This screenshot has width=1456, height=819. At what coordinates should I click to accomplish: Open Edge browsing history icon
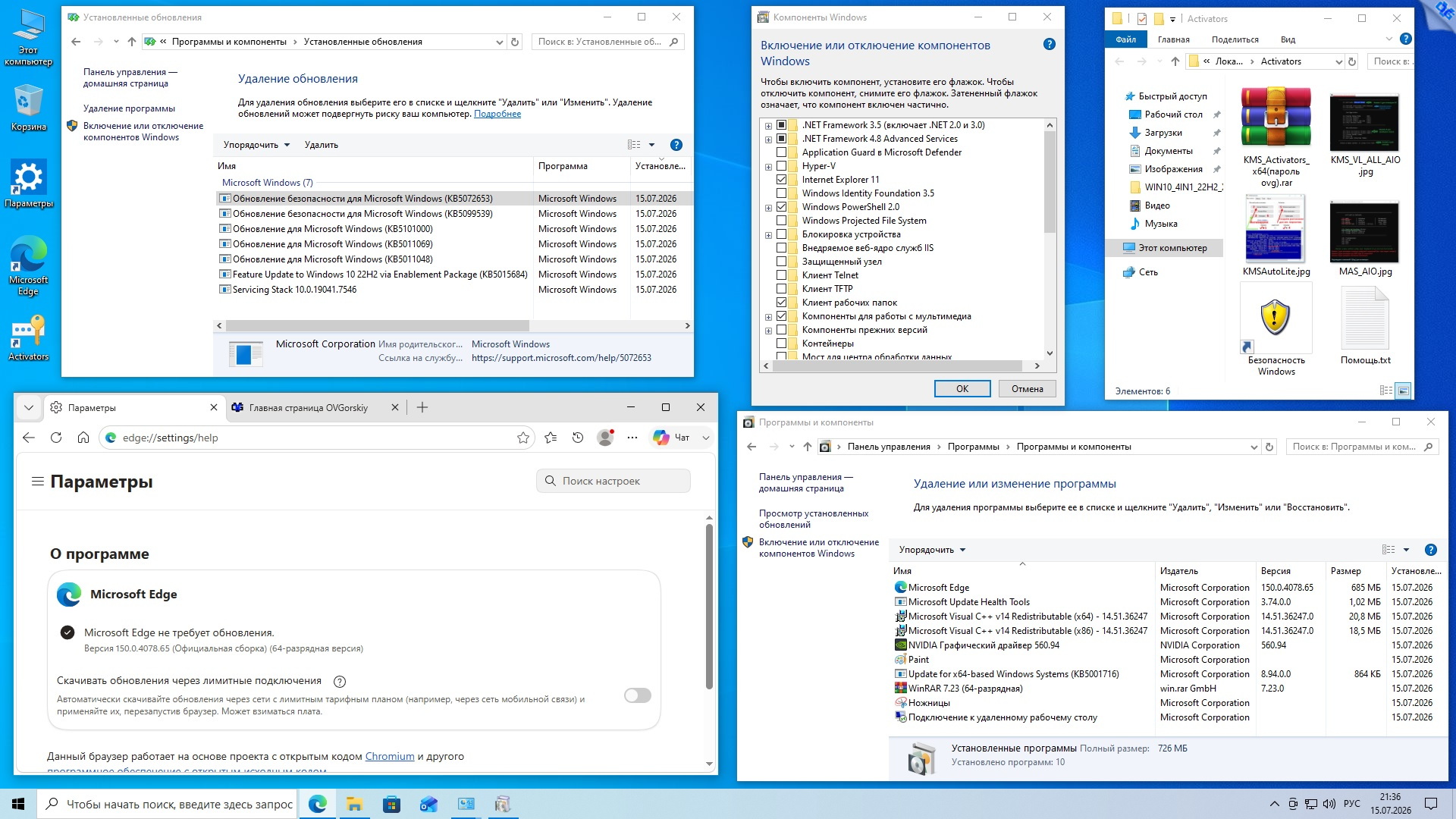[578, 438]
